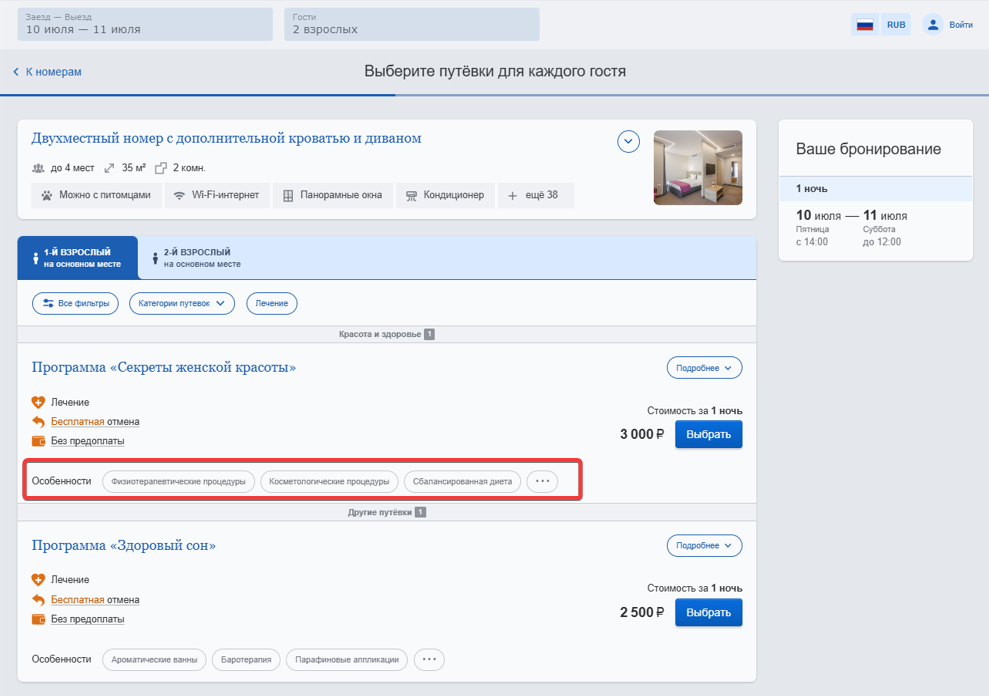
Task: Go back via К номерам link
Action: pos(47,72)
